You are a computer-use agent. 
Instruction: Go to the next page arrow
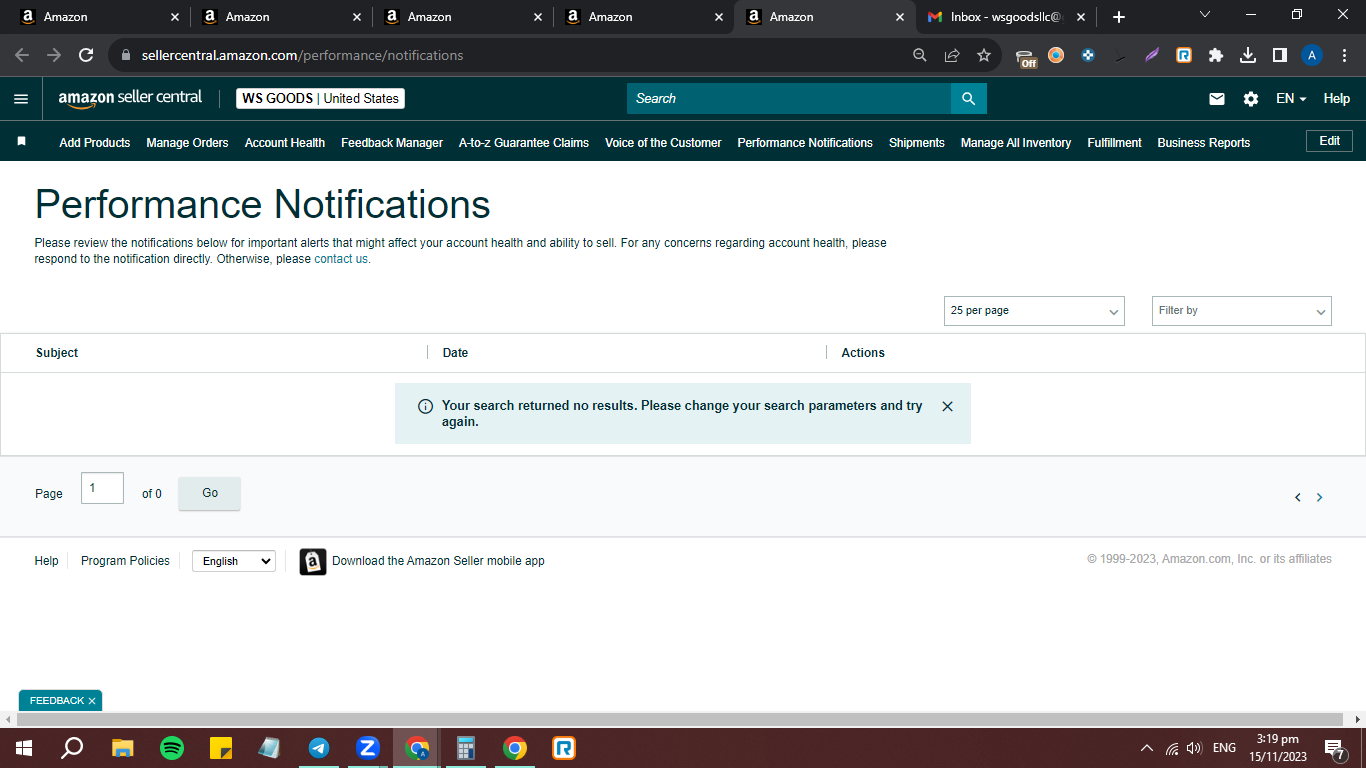1319,497
